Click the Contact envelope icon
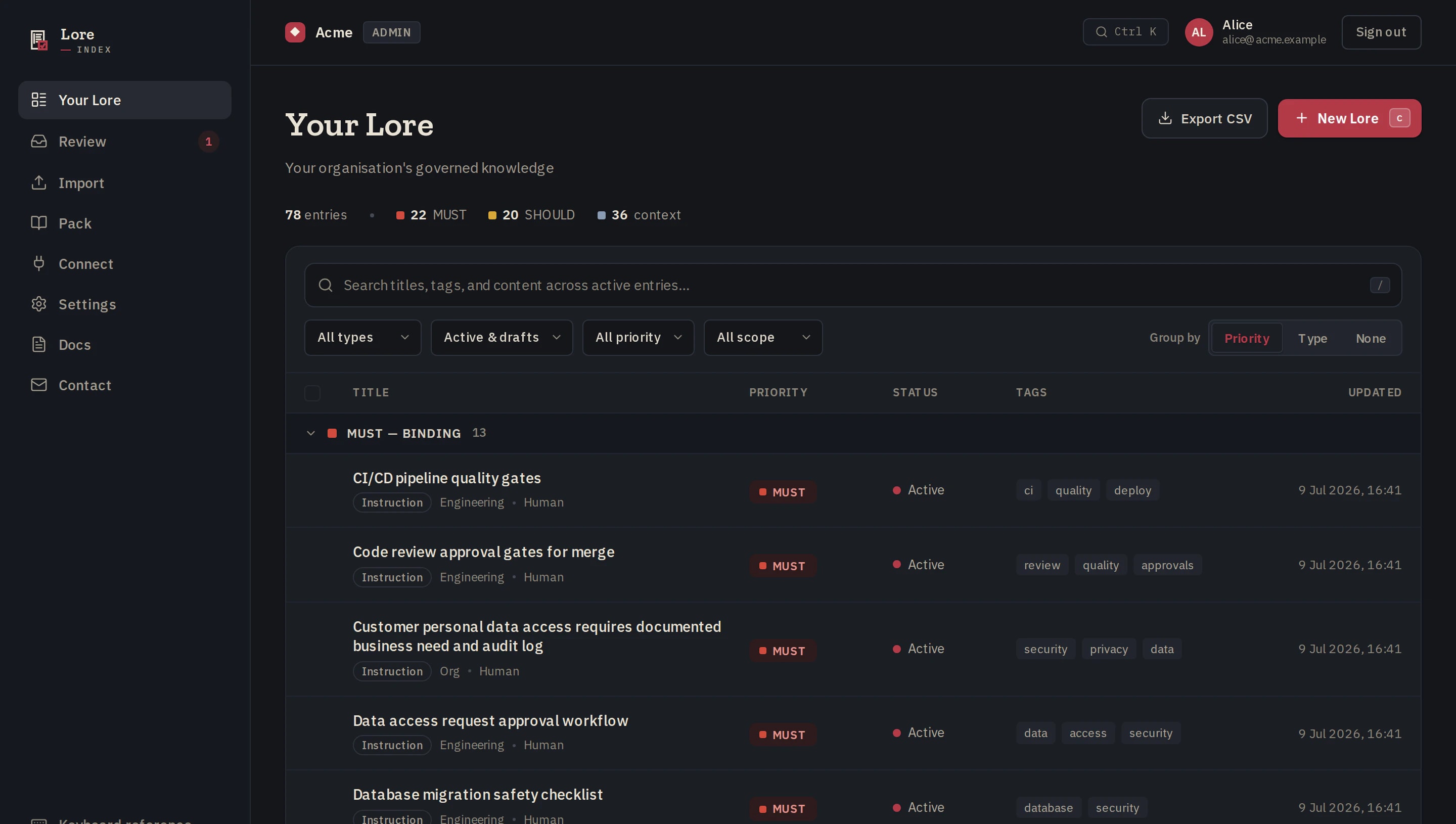 [x=38, y=385]
